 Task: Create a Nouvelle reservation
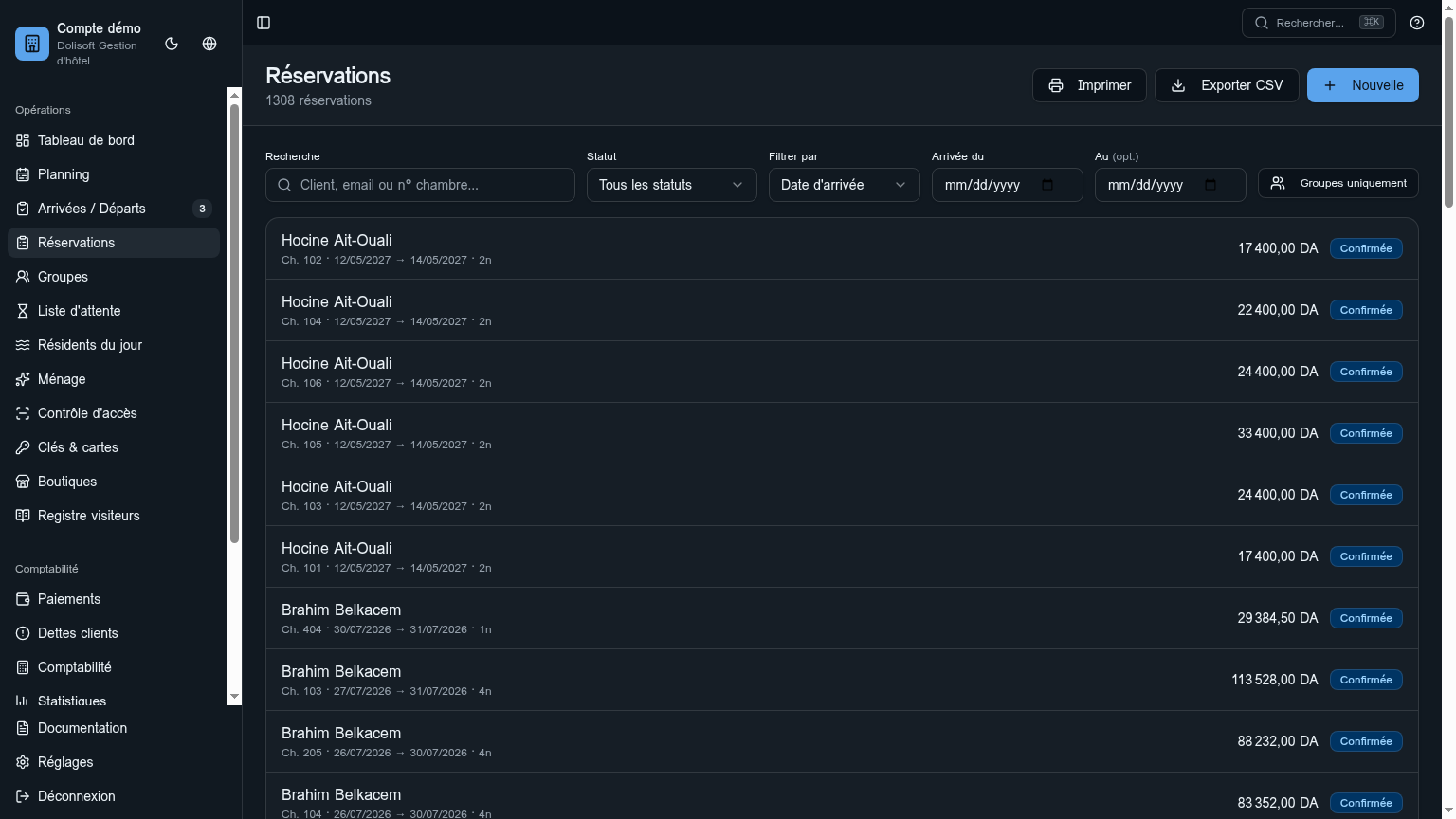click(1363, 85)
